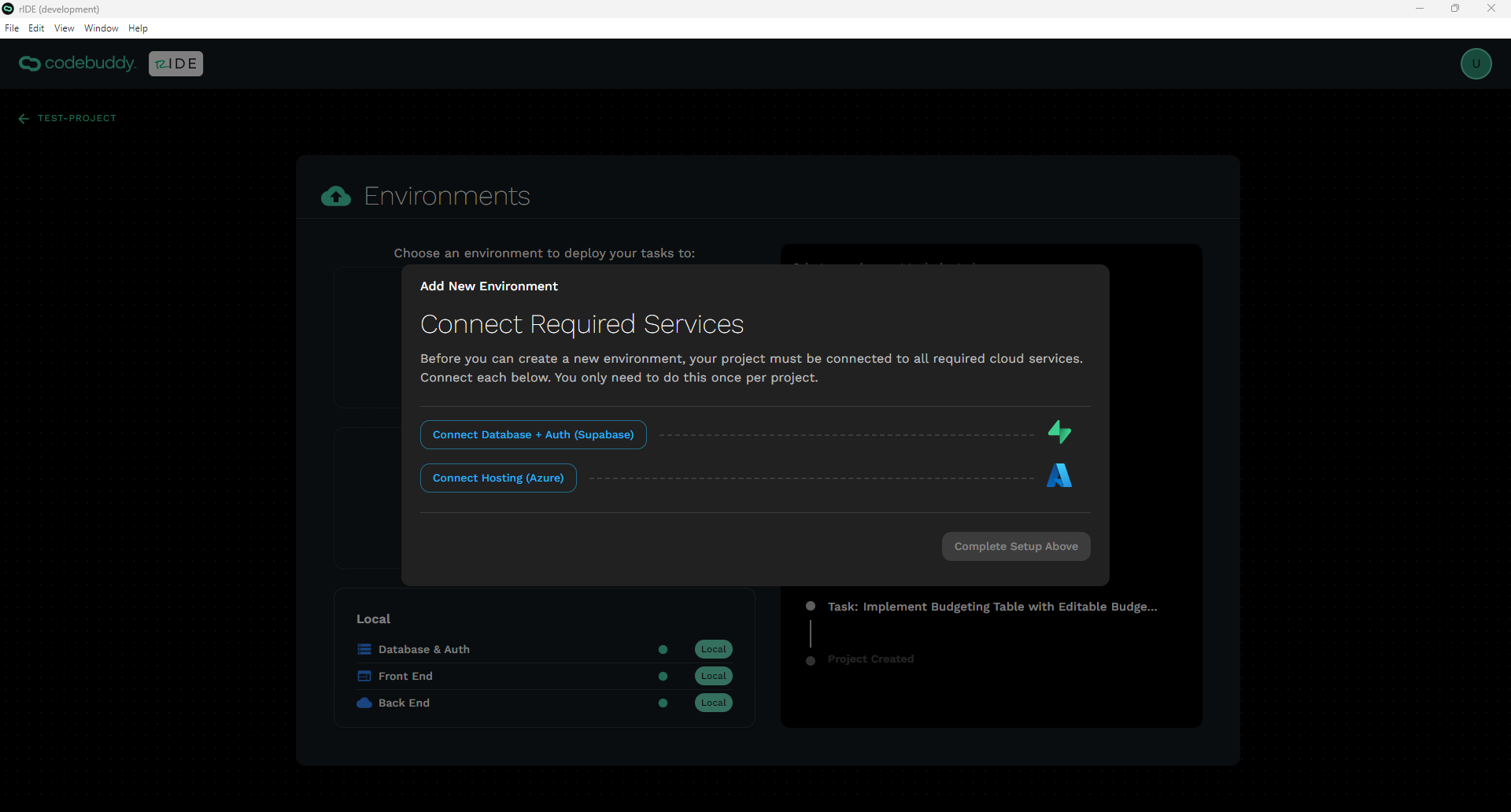Click the Local badge for Back End
This screenshot has width=1511, height=812.
pos(714,703)
